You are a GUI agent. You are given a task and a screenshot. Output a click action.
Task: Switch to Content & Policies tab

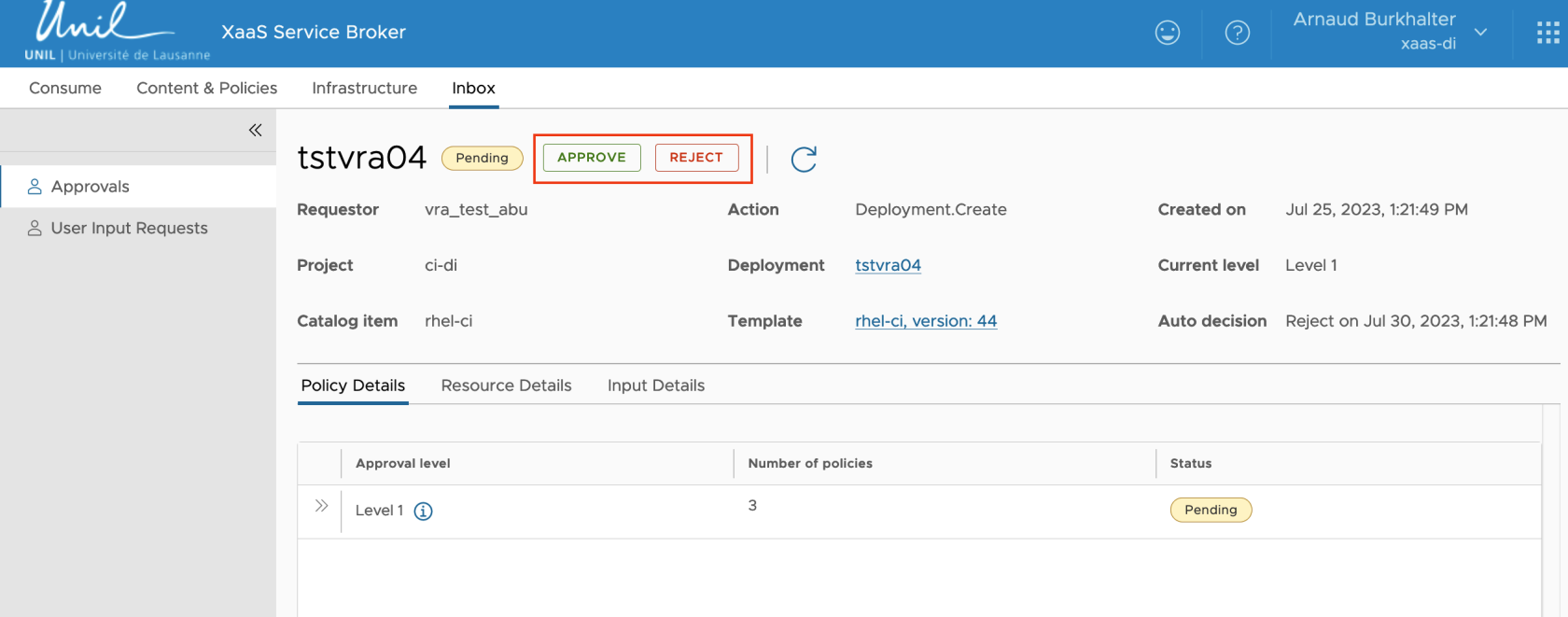coord(206,88)
